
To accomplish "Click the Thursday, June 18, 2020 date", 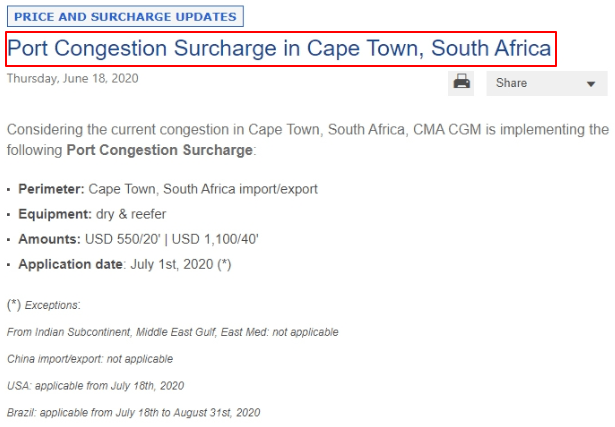I will pyautogui.click(x=73, y=78).
